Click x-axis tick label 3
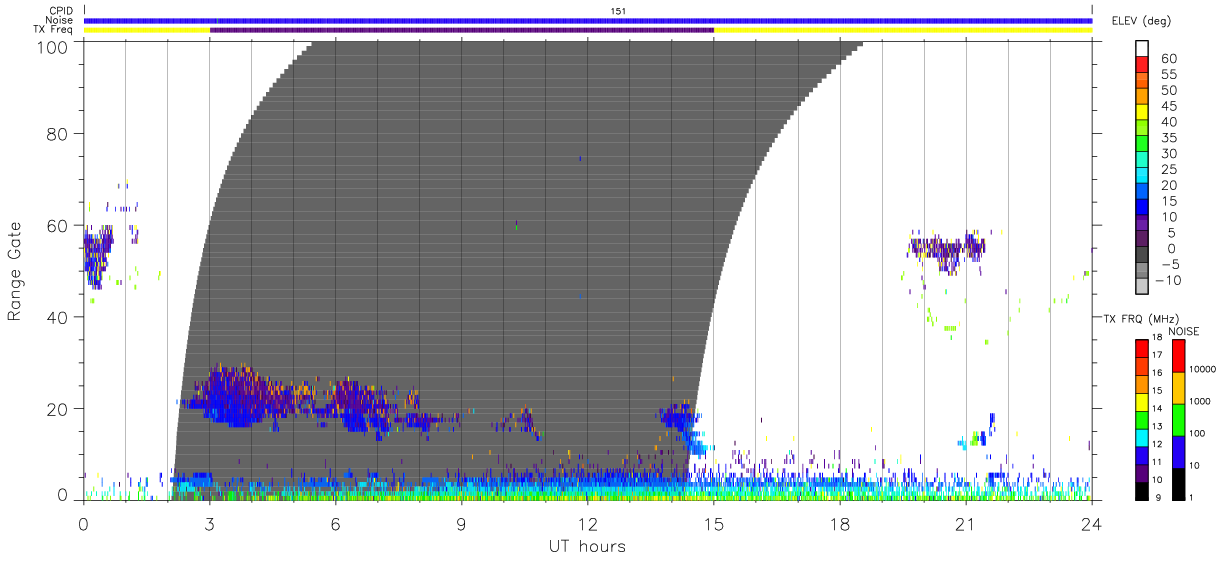 (209, 523)
